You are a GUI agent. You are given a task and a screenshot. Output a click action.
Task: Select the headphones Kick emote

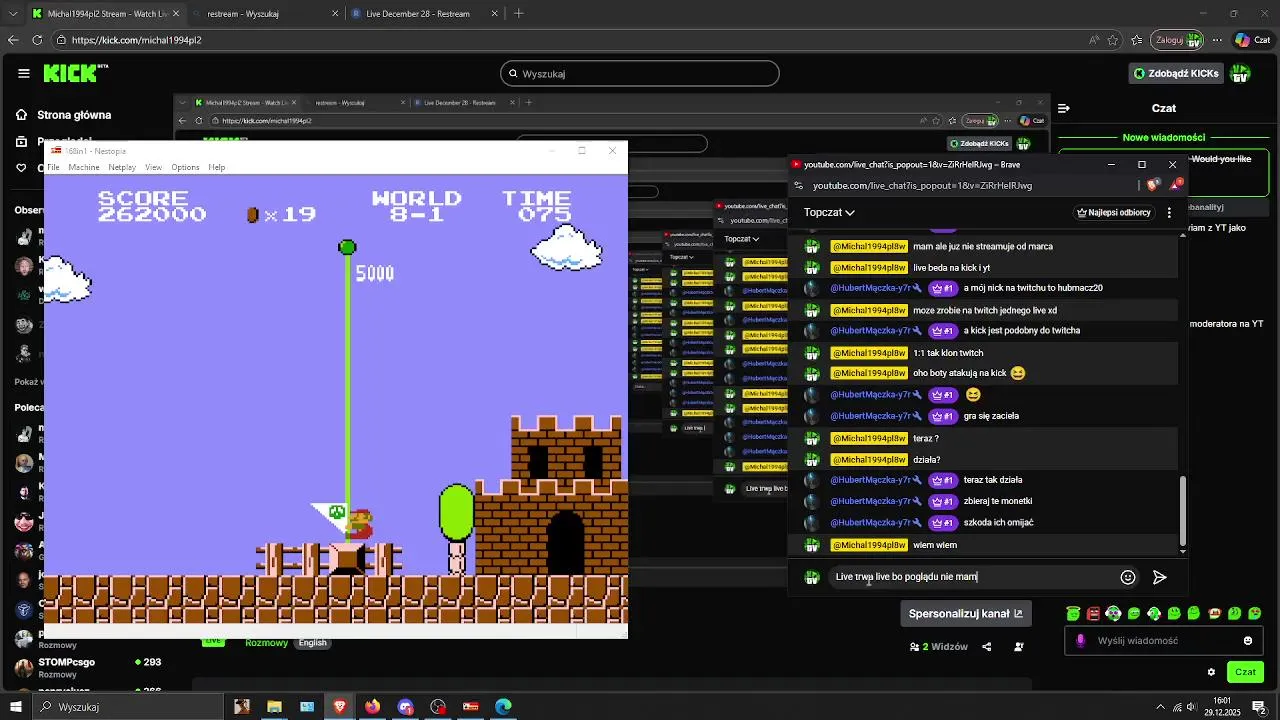point(1113,614)
